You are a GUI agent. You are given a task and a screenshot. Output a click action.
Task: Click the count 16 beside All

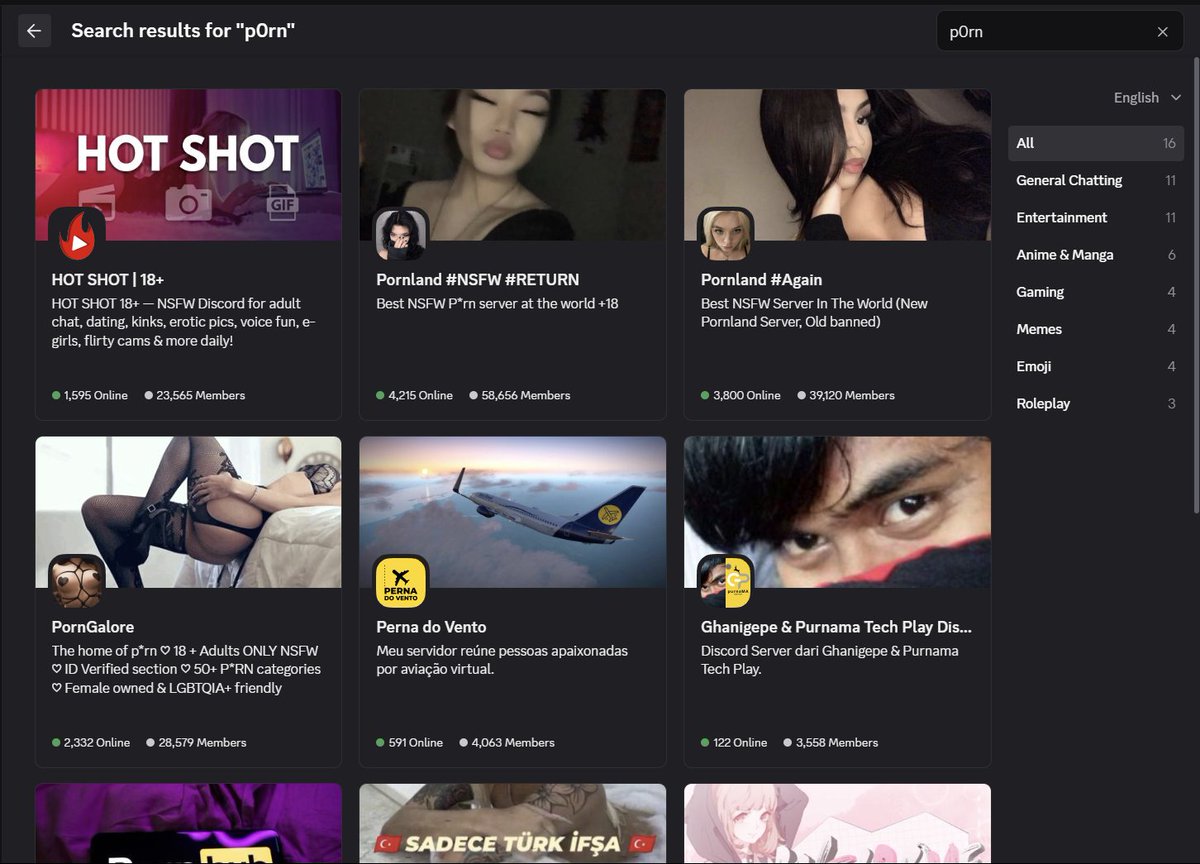tap(1169, 143)
